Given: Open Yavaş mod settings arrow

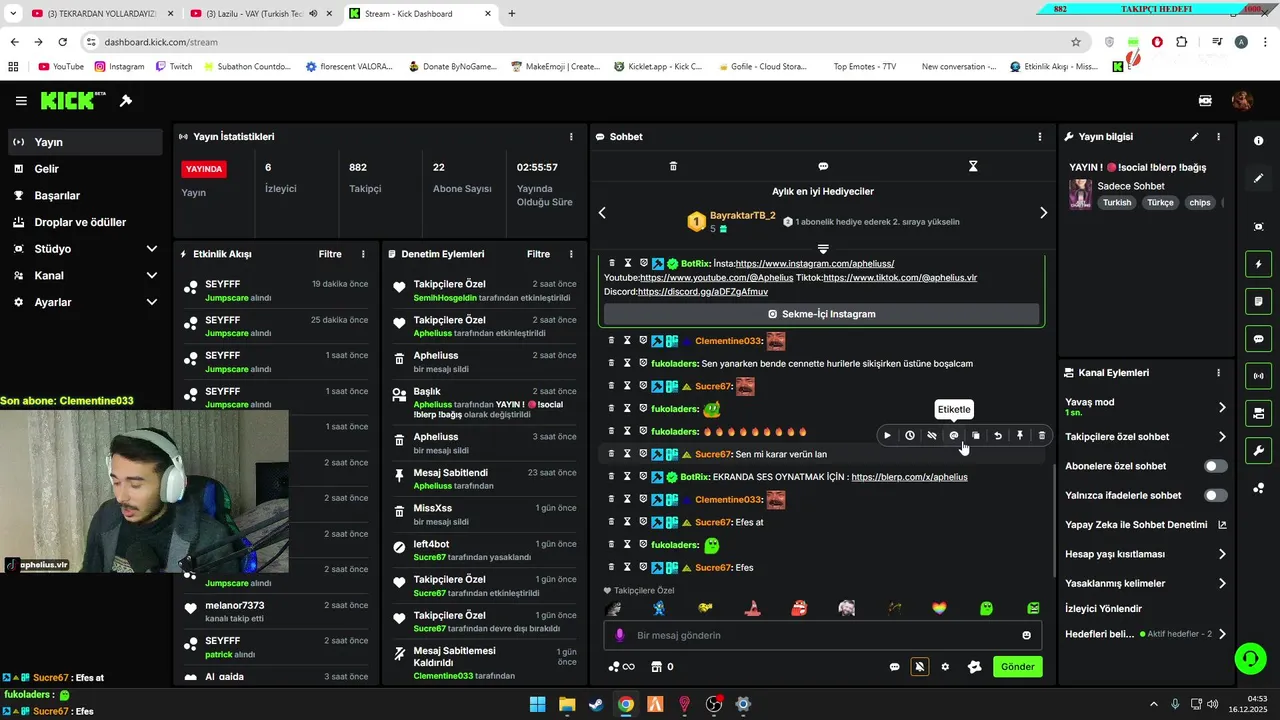Looking at the screenshot, I should pyautogui.click(x=1222, y=407).
